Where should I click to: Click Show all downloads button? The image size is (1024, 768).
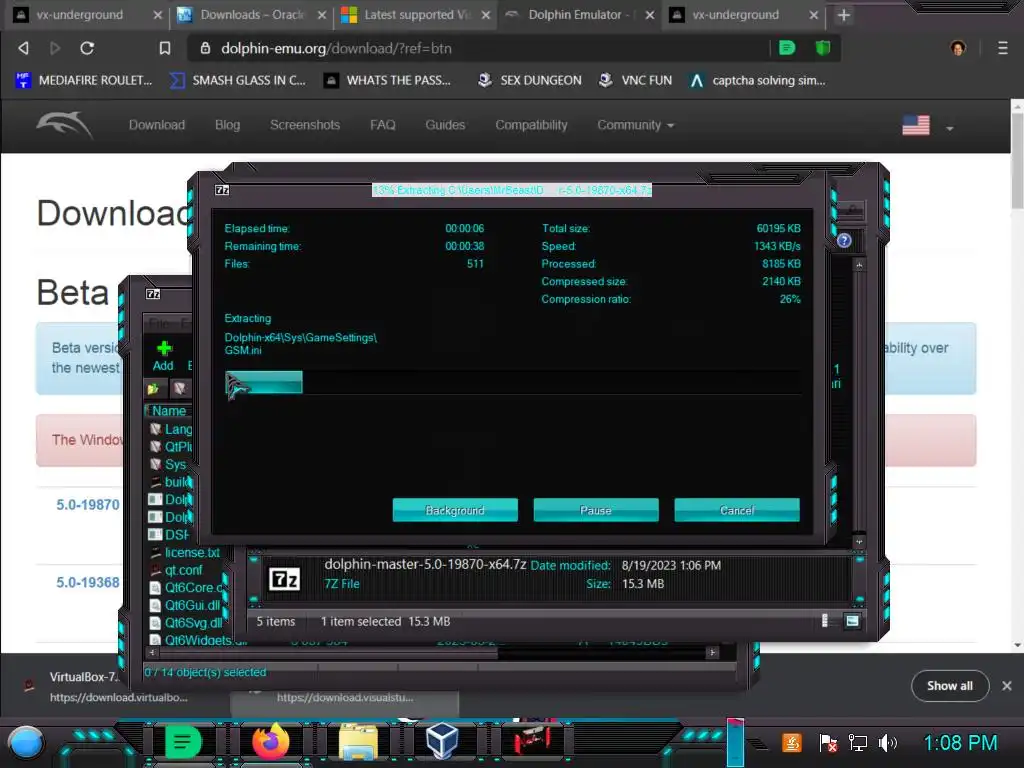click(x=950, y=686)
